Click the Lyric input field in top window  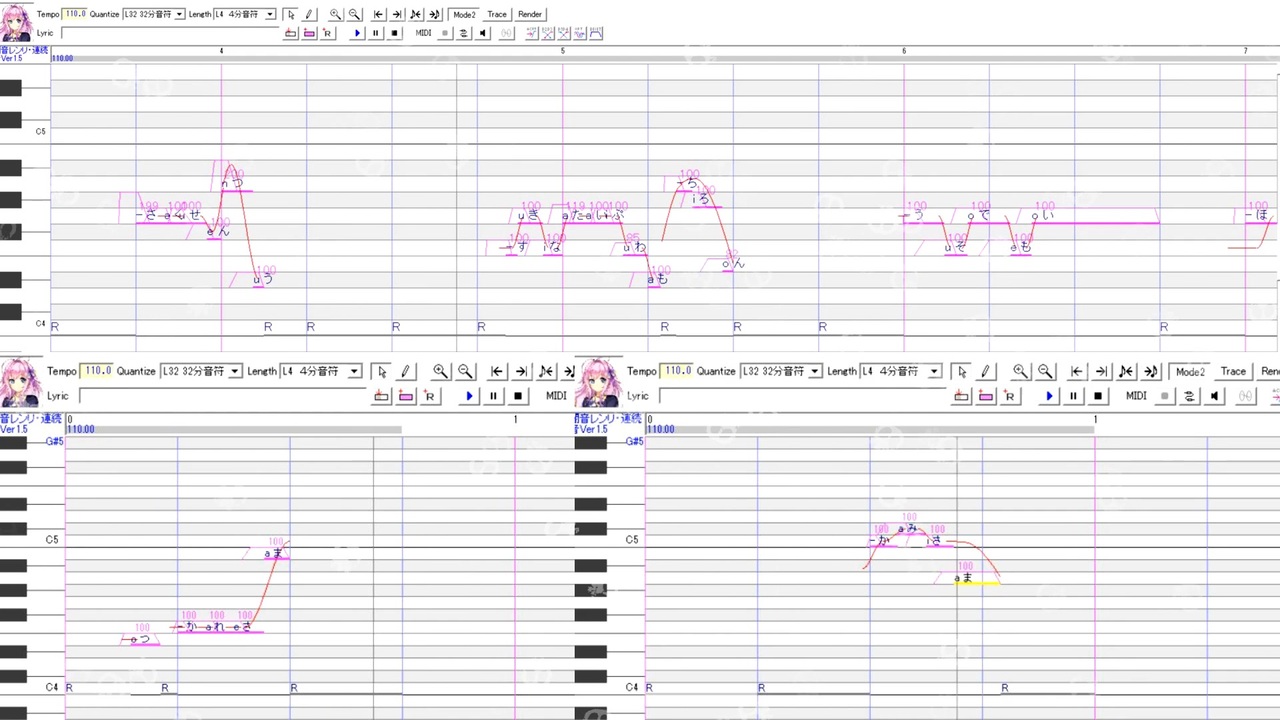click(169, 33)
